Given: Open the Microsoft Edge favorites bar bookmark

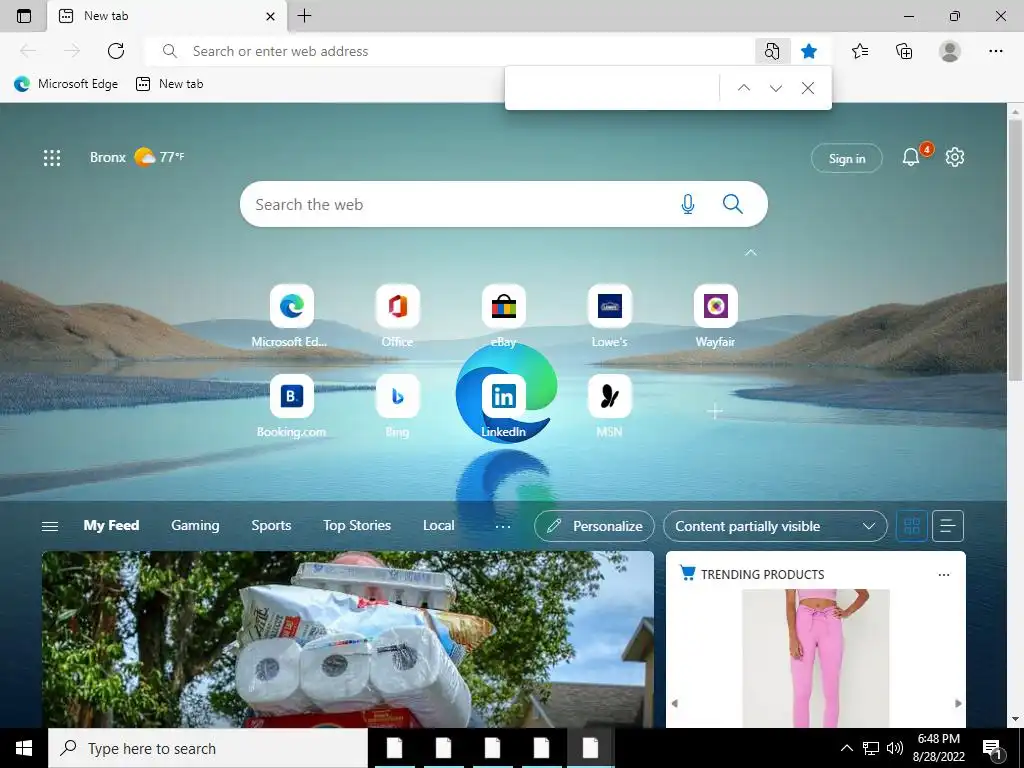Looking at the screenshot, I should tap(66, 84).
